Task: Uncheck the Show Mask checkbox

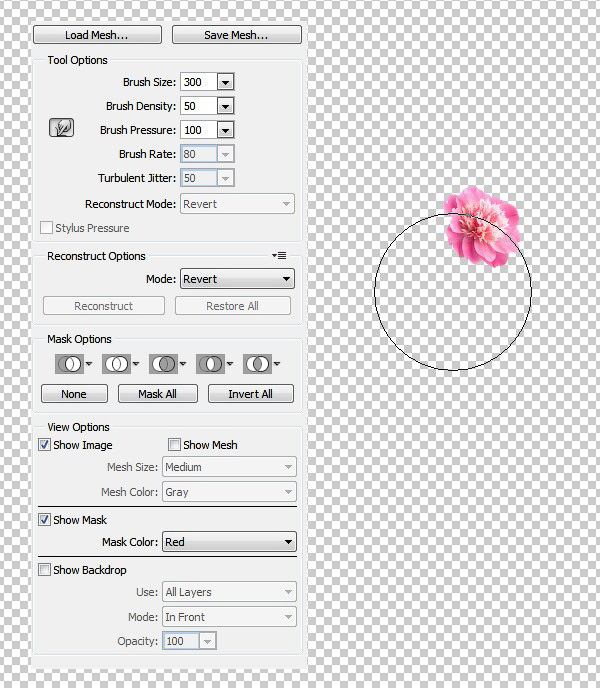Action: tap(44, 520)
